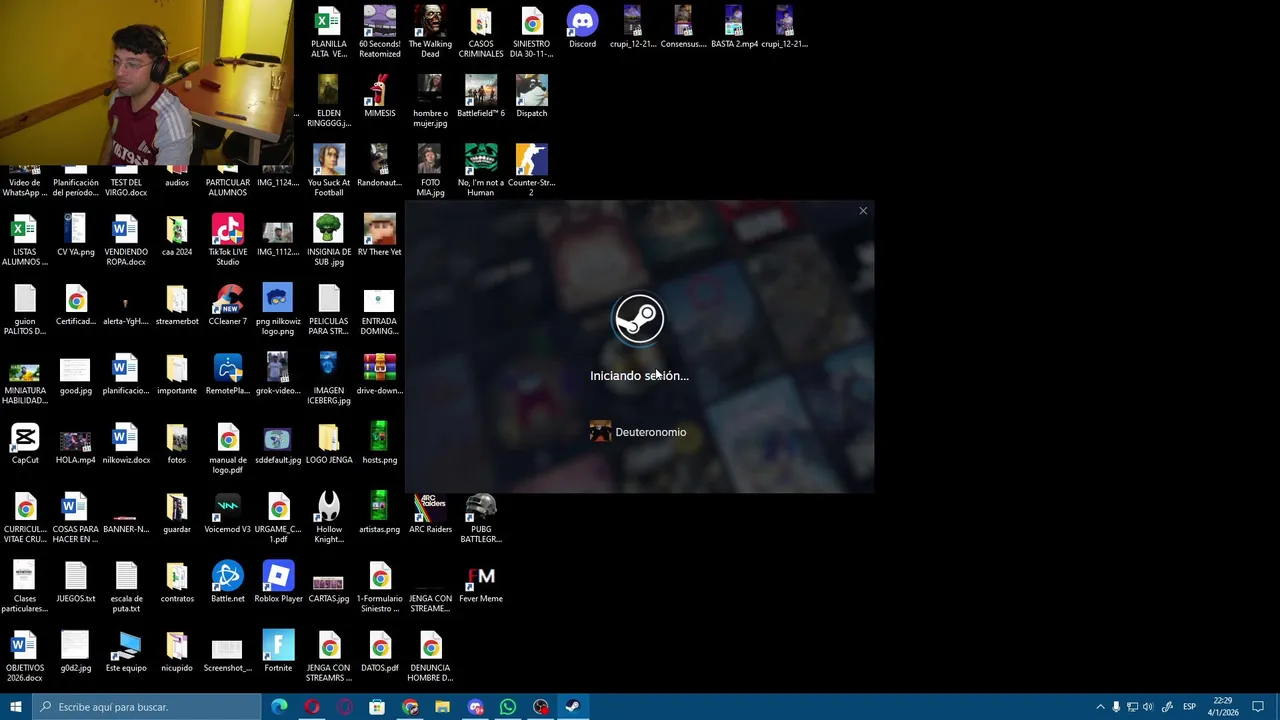Open the DATOS.pdf file
Image resolution: width=1280 pixels, height=720 pixels.
pos(379,651)
